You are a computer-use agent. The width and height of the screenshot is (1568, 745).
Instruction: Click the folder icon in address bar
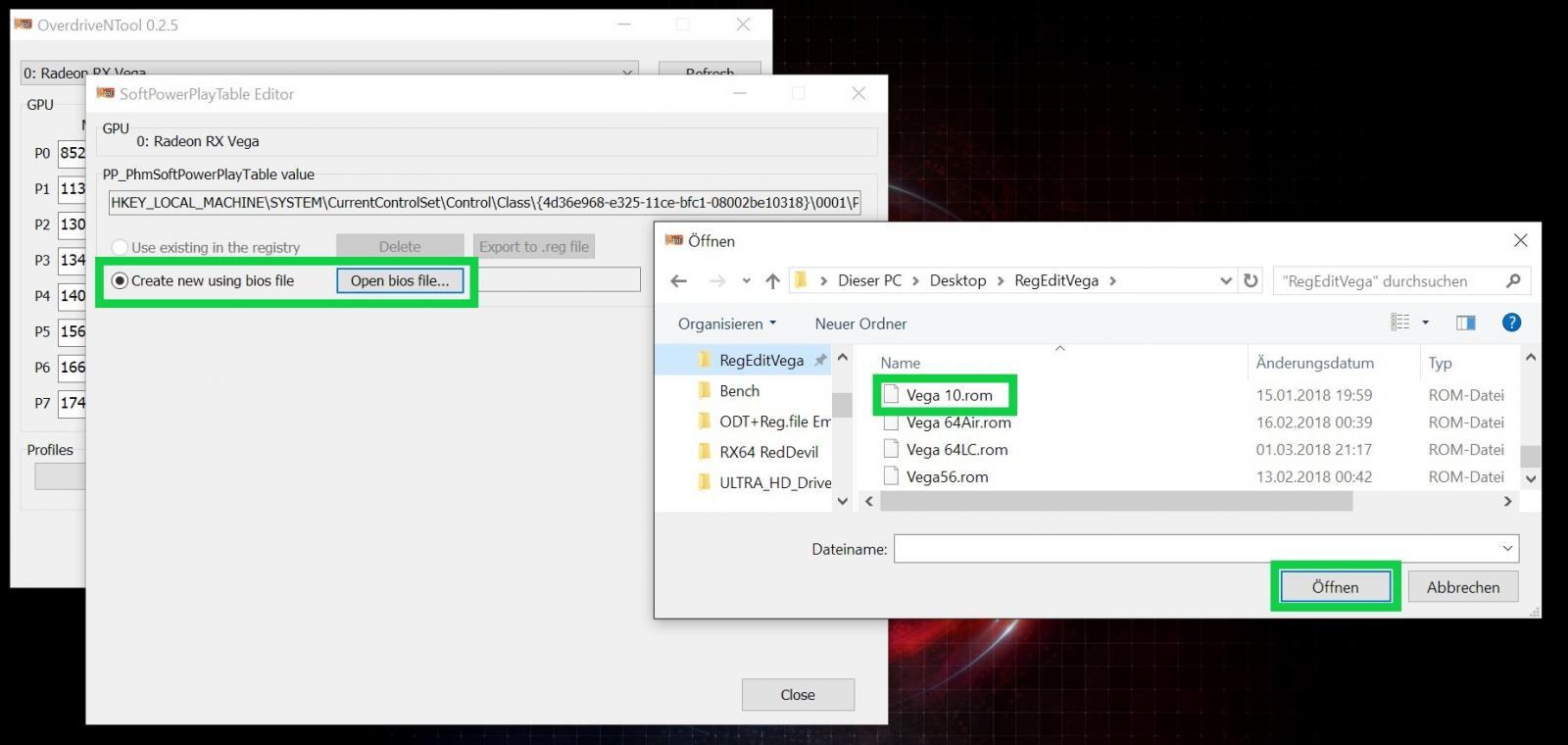pyautogui.click(x=801, y=280)
